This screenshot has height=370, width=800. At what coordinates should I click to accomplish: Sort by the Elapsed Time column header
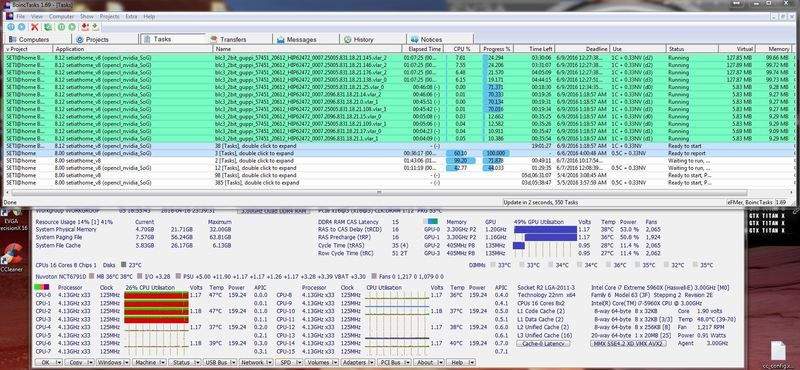(422, 49)
